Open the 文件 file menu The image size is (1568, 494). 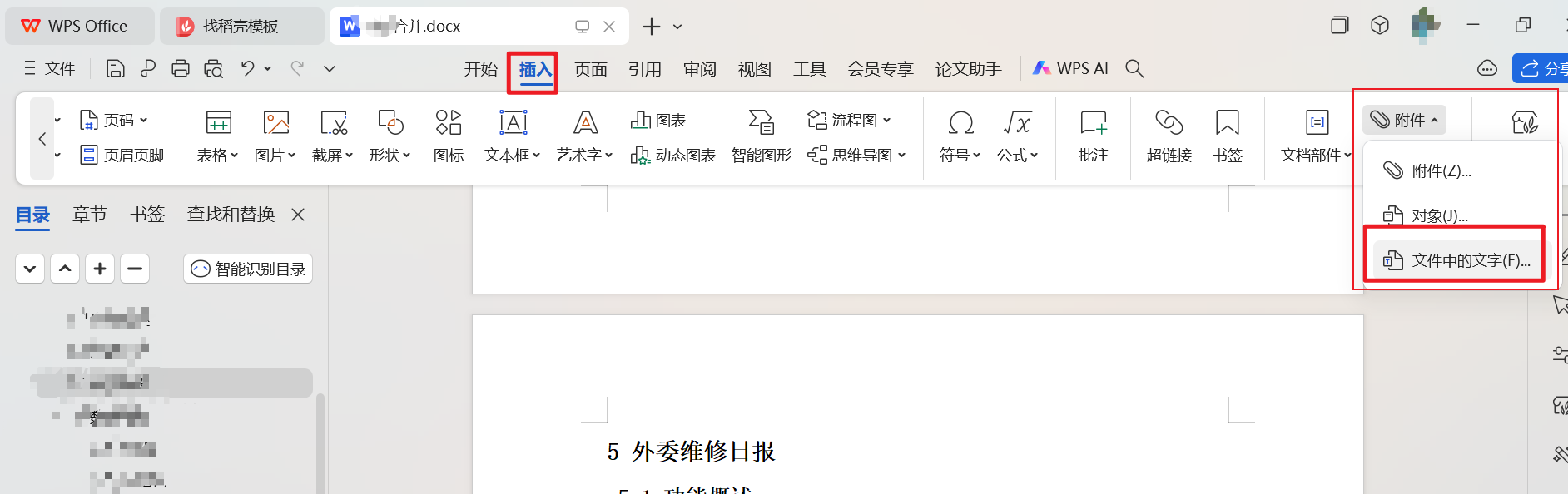point(50,68)
